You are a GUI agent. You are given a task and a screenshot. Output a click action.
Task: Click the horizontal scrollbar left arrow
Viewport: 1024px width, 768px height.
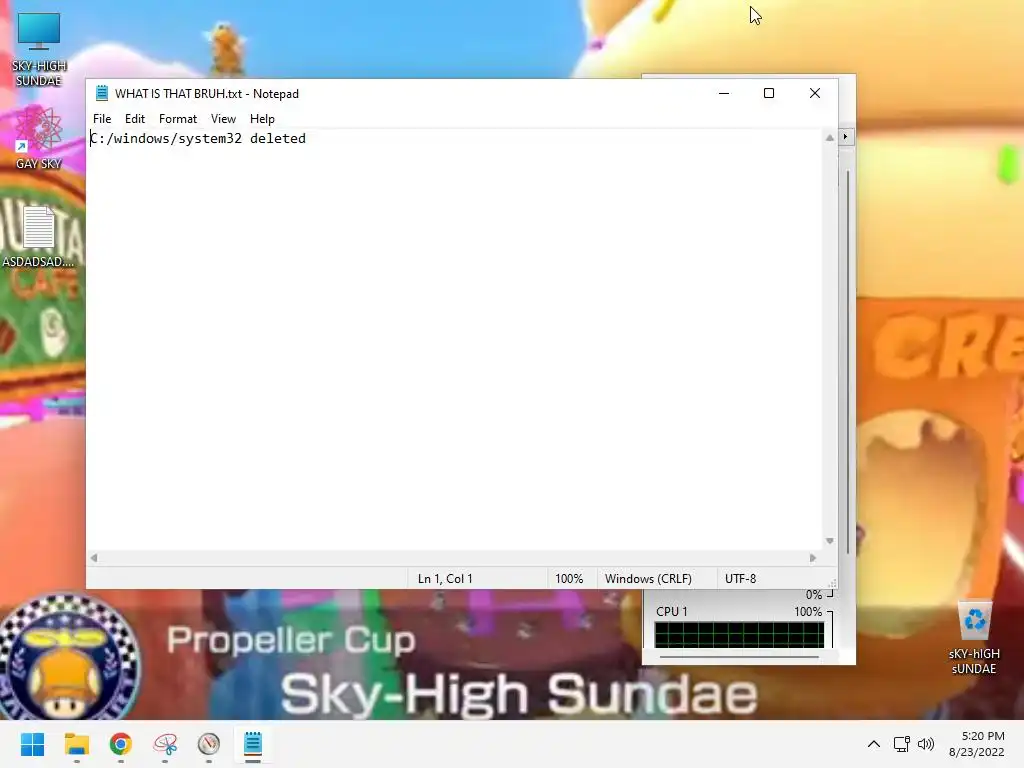[94, 558]
